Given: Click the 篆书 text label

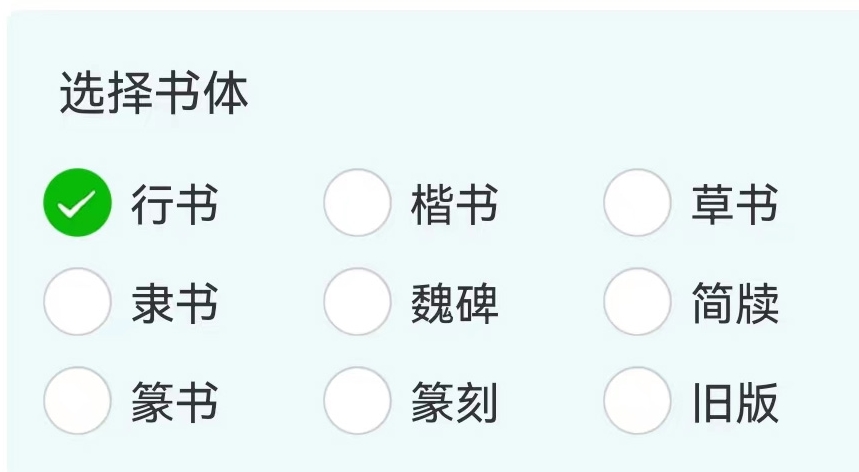Looking at the screenshot, I should point(174,403).
